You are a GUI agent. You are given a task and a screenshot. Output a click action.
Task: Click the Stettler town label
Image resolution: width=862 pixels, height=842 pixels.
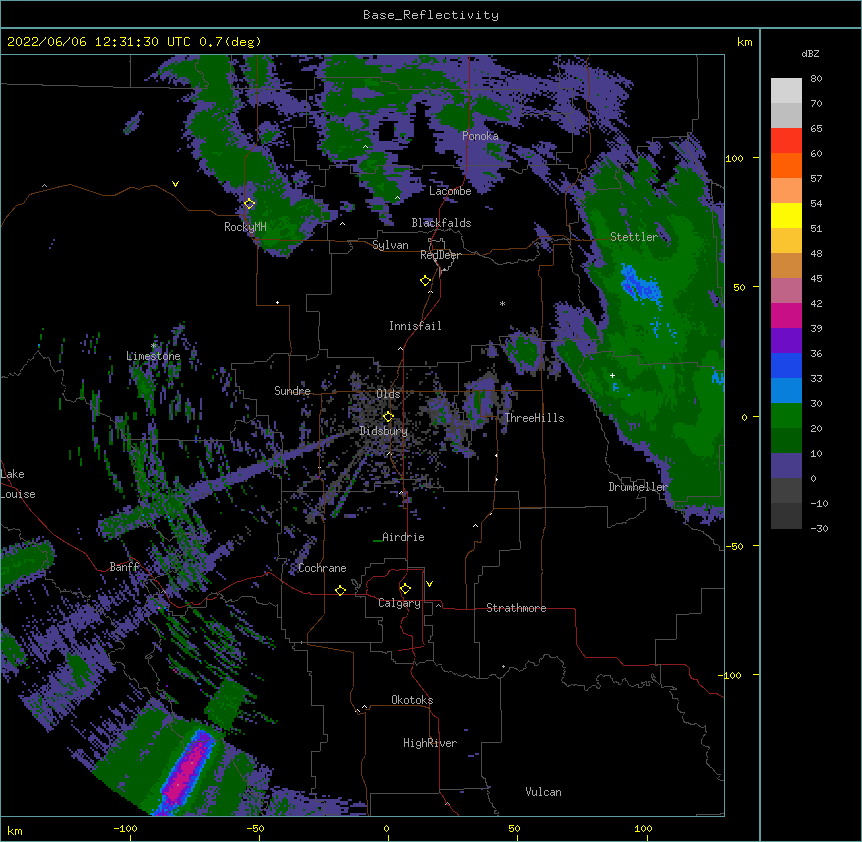pyautogui.click(x=634, y=237)
